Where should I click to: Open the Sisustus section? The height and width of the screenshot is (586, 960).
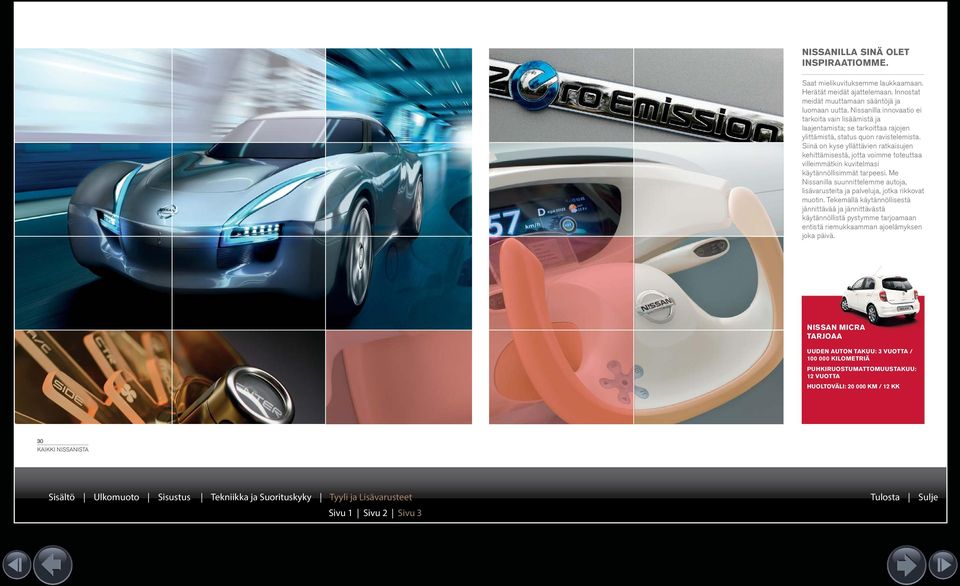click(x=174, y=497)
